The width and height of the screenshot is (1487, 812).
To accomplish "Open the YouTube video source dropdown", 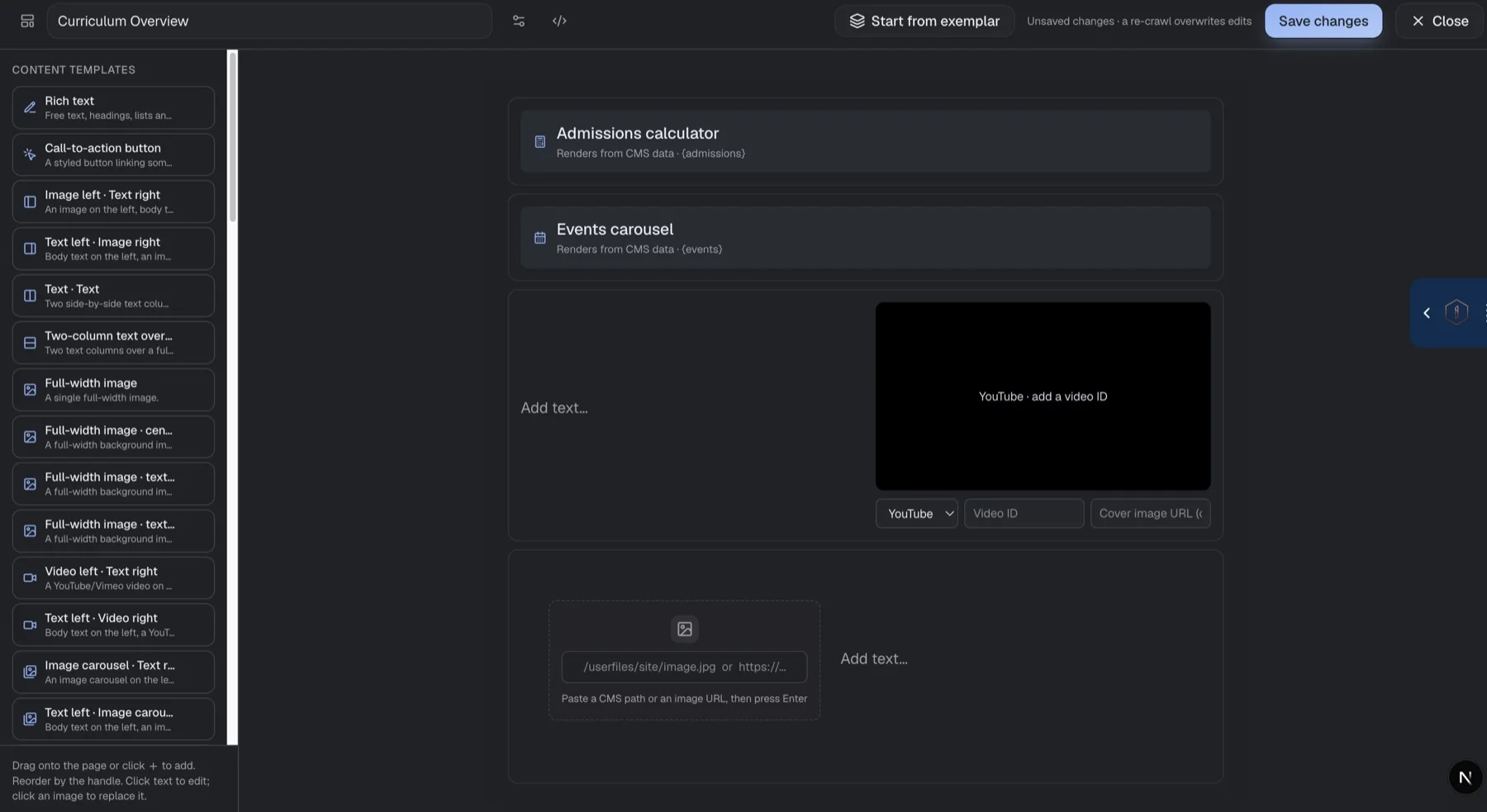I will click(x=917, y=514).
